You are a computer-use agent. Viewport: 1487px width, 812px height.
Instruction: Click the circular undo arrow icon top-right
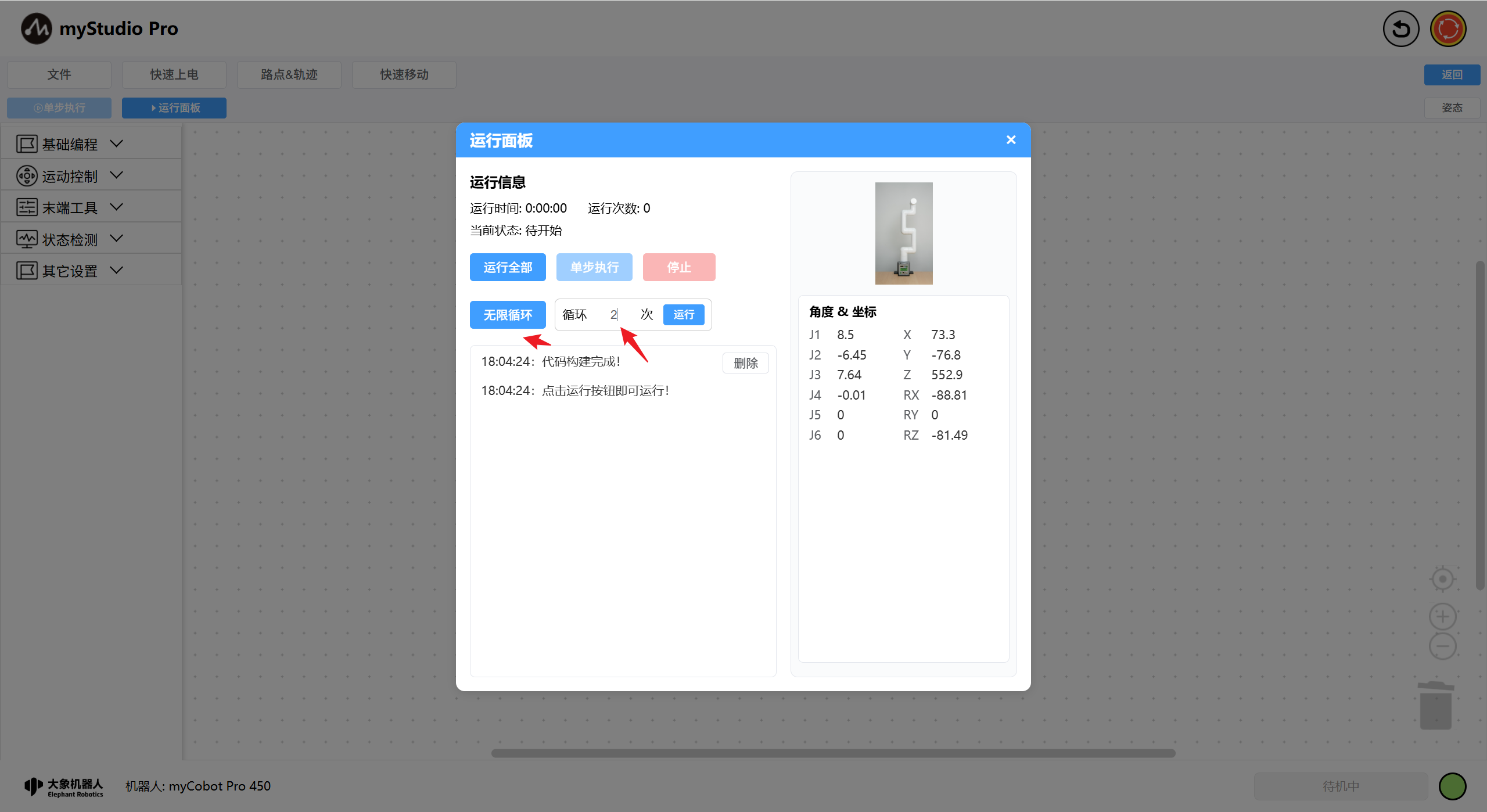point(1400,29)
